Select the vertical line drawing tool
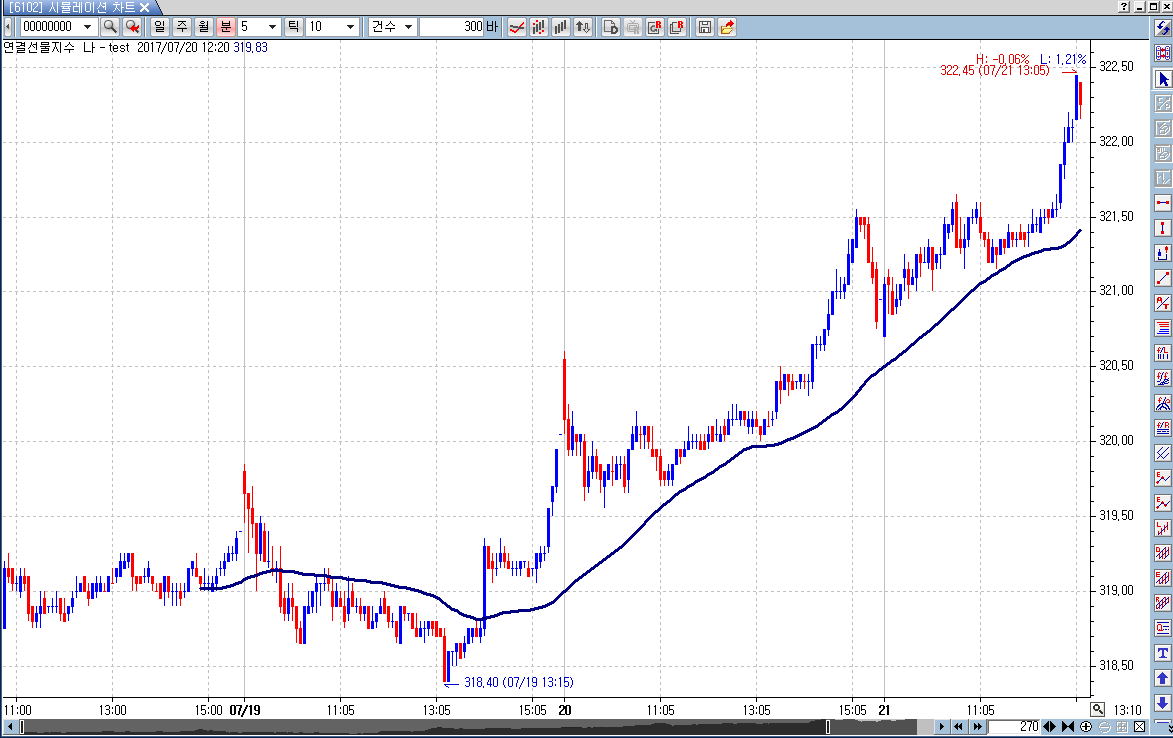 [1162, 228]
